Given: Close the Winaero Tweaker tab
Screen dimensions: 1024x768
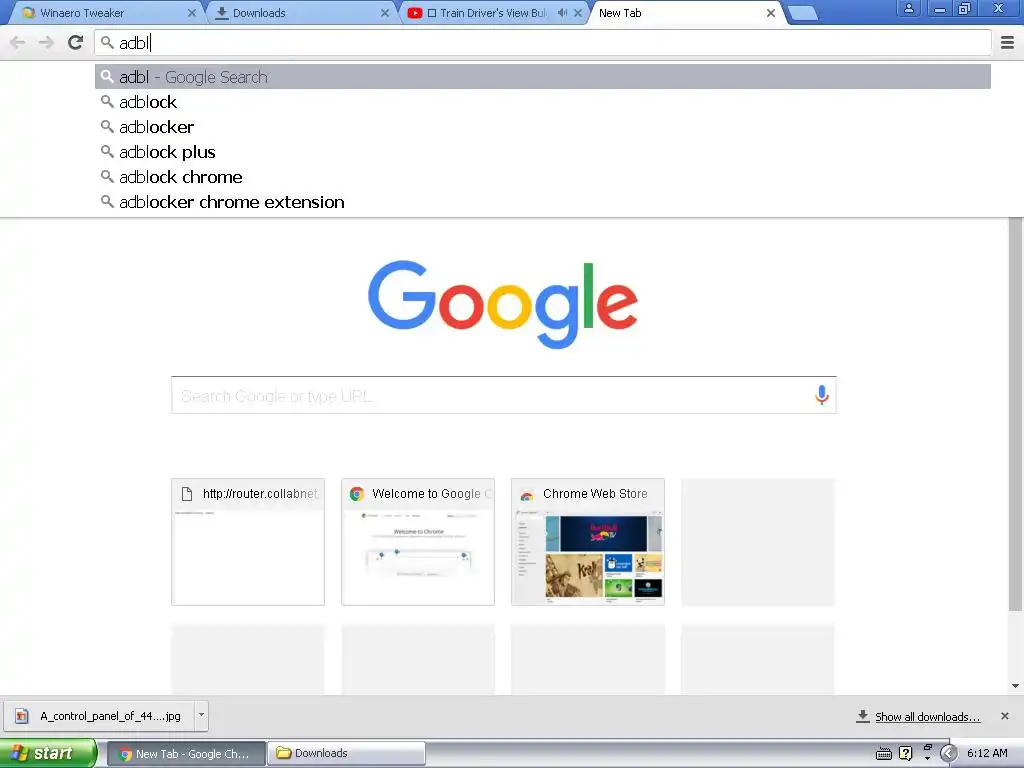Looking at the screenshot, I should pos(191,12).
